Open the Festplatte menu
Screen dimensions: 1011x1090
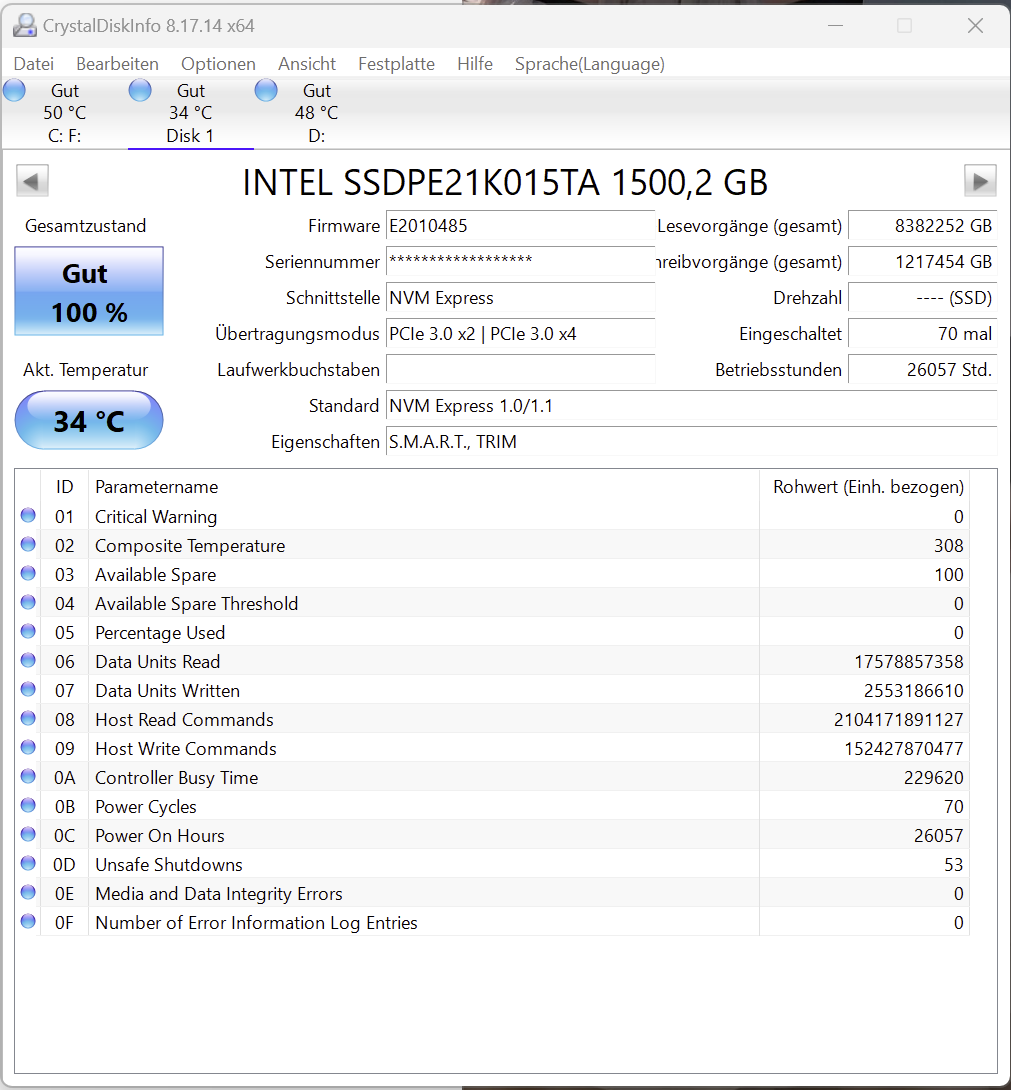(x=396, y=64)
